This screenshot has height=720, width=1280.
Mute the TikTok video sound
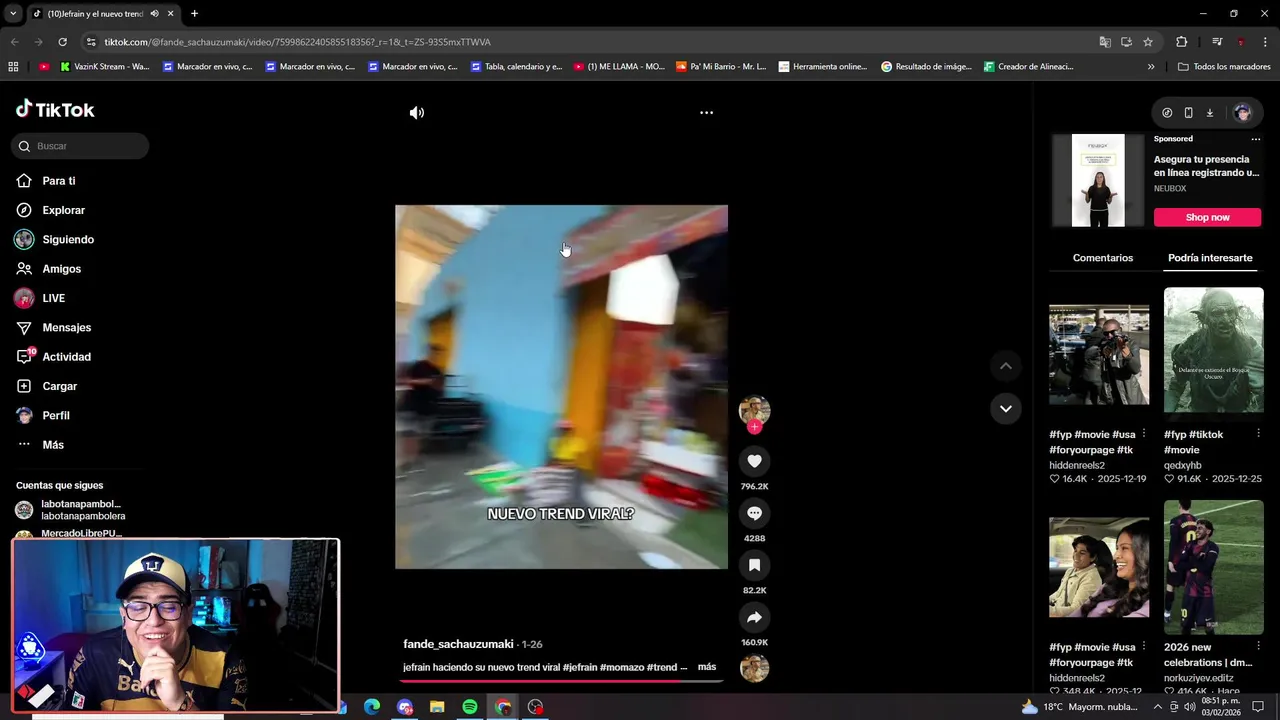(417, 113)
